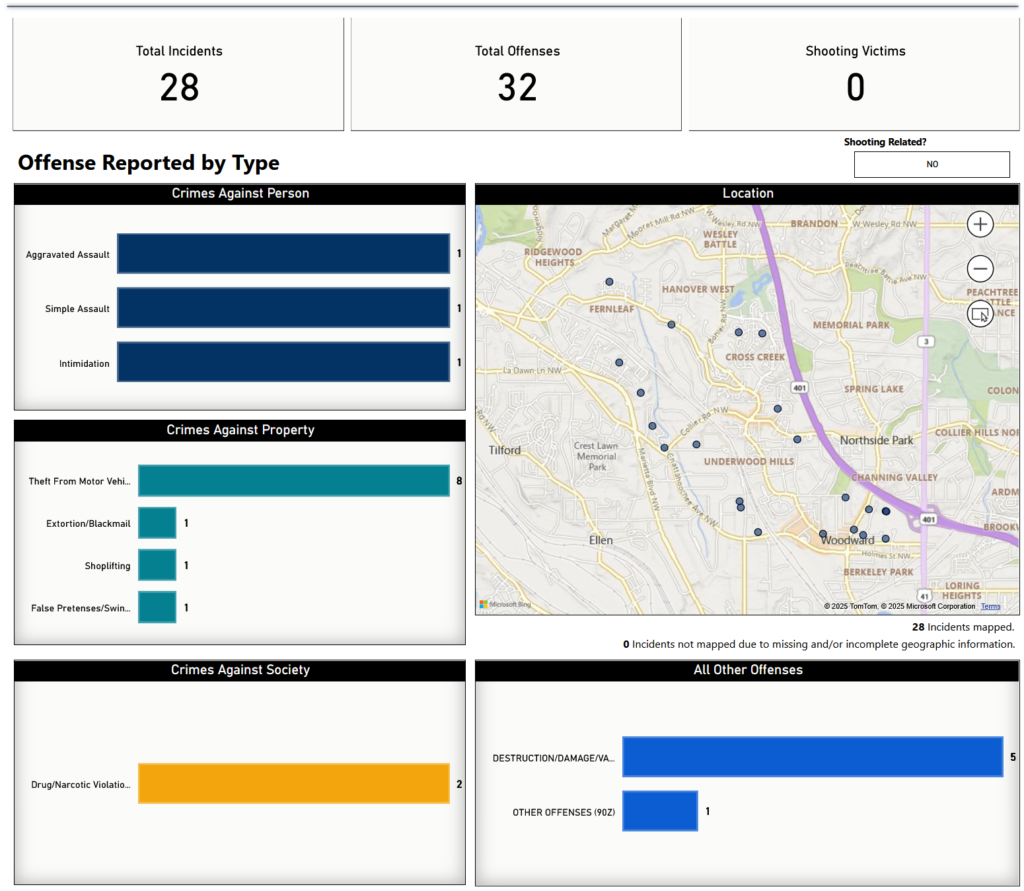Select the Destruction/Damage/Vandalism bar
Image resolution: width=1024 pixels, height=891 pixels.
812,757
